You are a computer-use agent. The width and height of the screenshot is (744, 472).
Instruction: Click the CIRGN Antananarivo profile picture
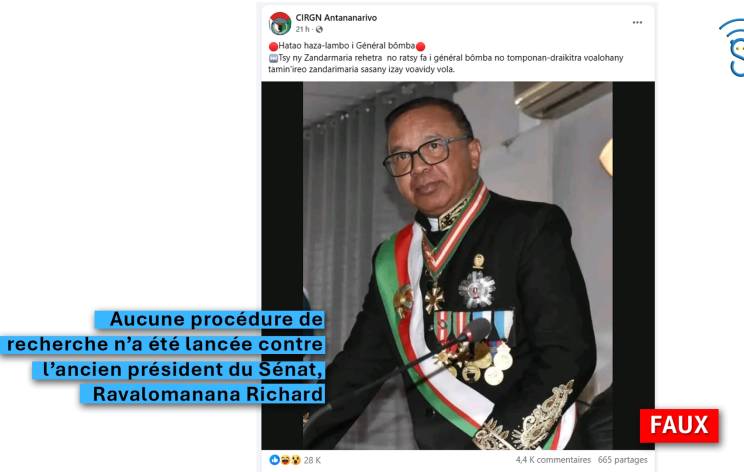tap(280, 23)
